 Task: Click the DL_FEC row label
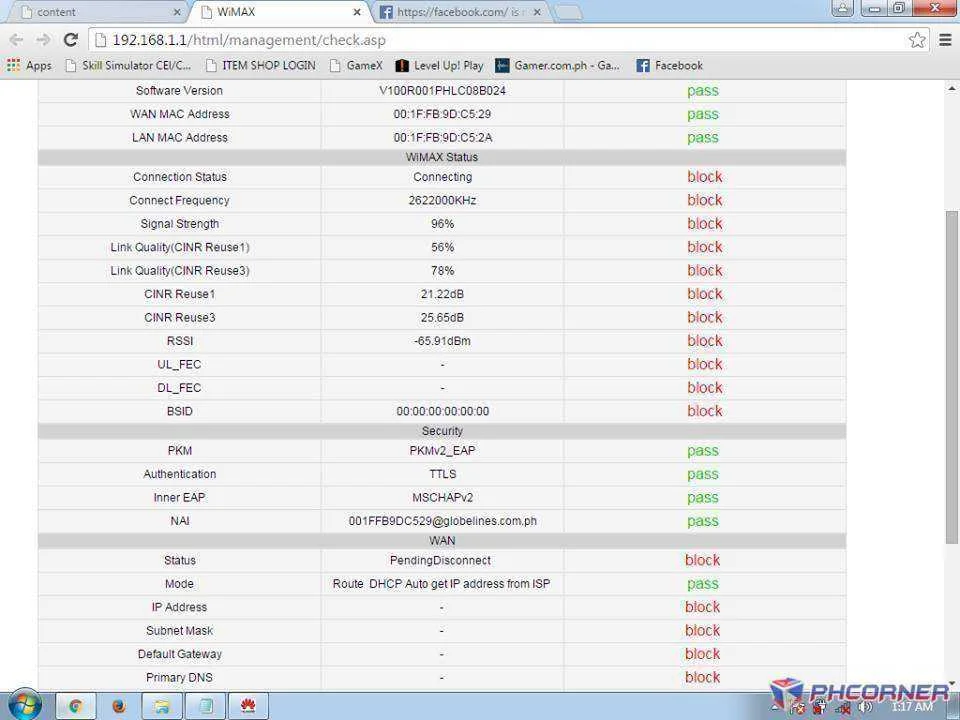point(179,388)
